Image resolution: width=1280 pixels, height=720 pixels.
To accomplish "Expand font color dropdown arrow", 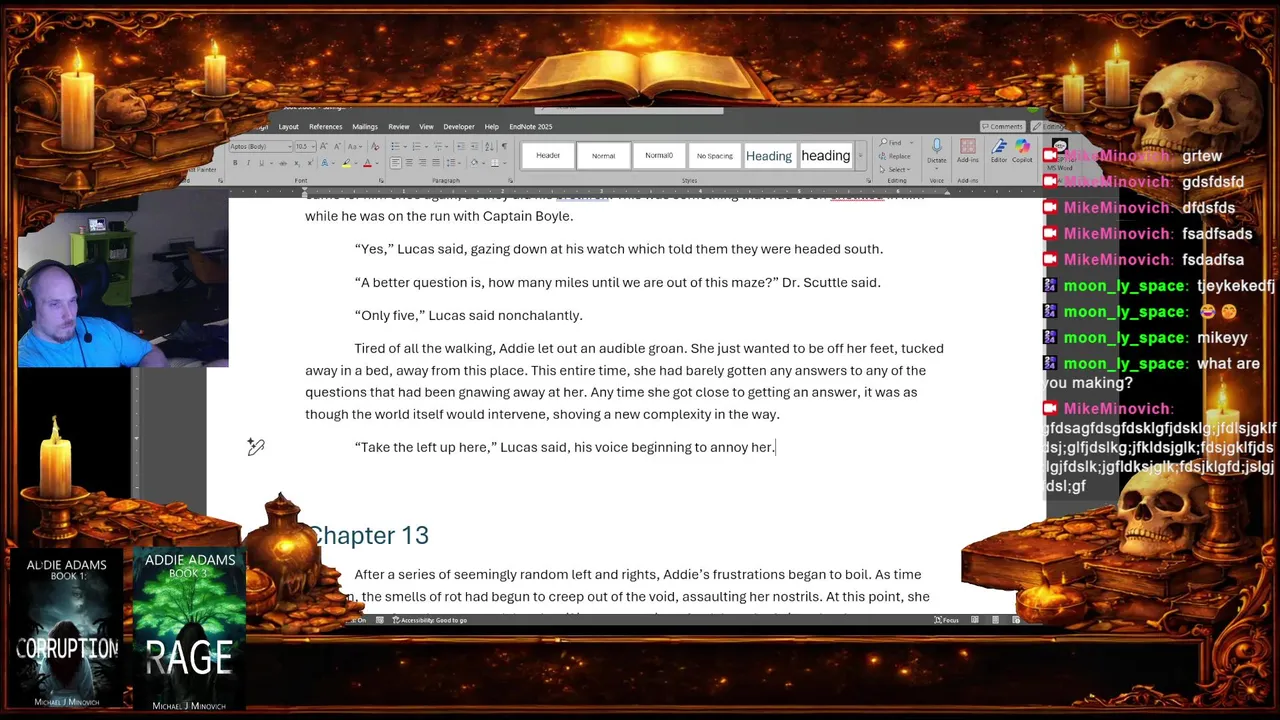I will click(x=377, y=163).
